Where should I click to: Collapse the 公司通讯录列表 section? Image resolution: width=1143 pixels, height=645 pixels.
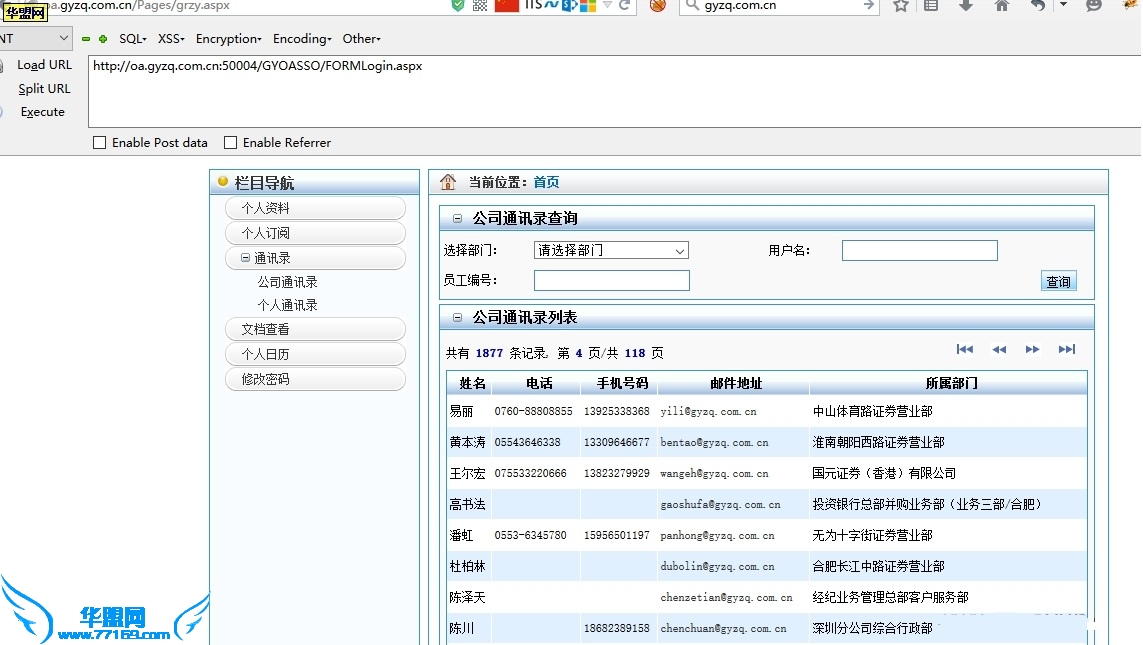[457, 317]
